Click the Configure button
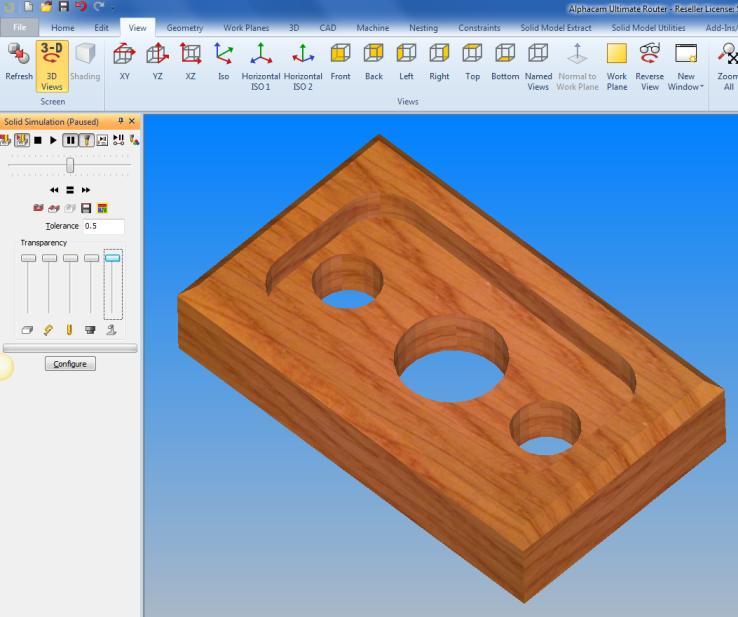The width and height of the screenshot is (738, 617). pos(70,364)
